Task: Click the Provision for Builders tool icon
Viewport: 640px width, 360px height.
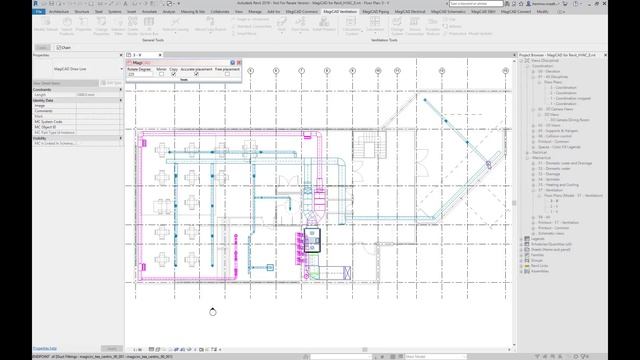Action: click(x=433, y=25)
